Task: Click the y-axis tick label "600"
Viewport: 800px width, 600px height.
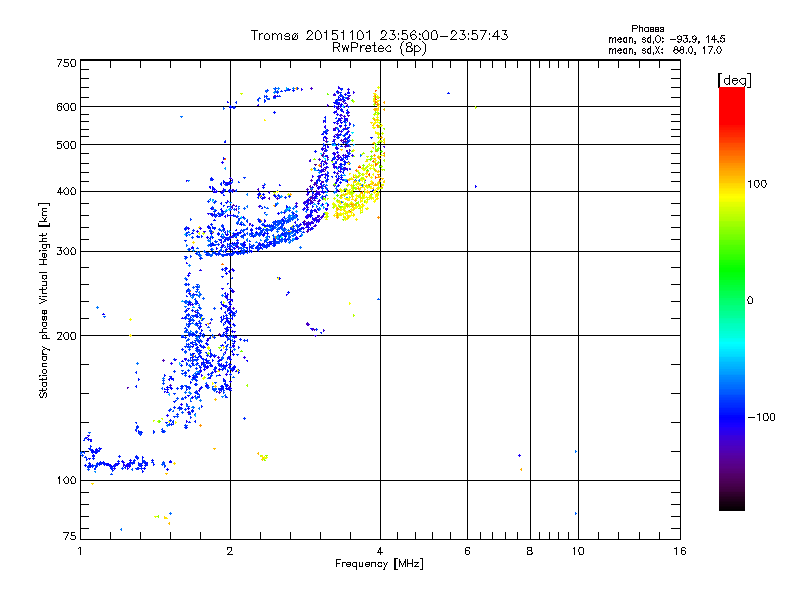Action: [66, 107]
